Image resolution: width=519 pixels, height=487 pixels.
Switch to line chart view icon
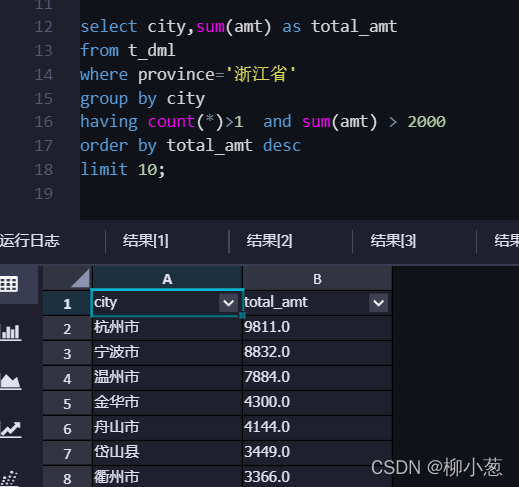coord(11,429)
